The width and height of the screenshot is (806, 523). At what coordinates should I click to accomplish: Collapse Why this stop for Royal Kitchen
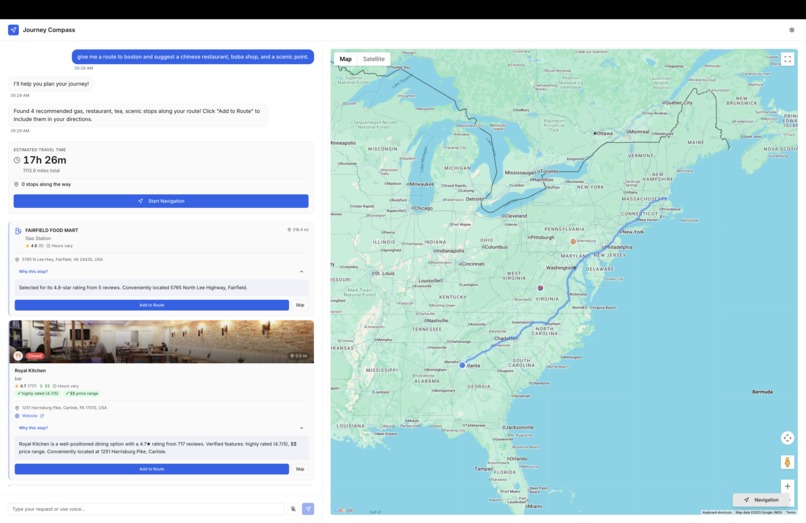point(302,428)
